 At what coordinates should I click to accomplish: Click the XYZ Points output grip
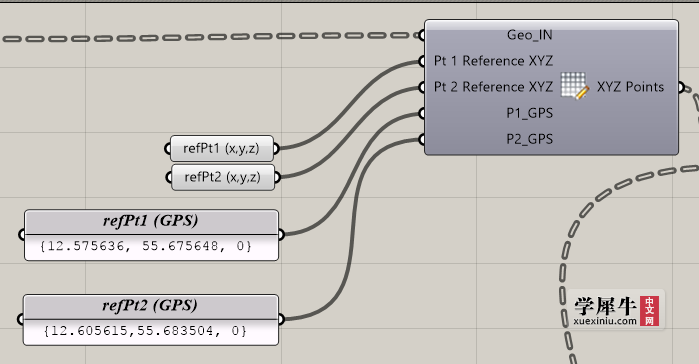[681, 87]
